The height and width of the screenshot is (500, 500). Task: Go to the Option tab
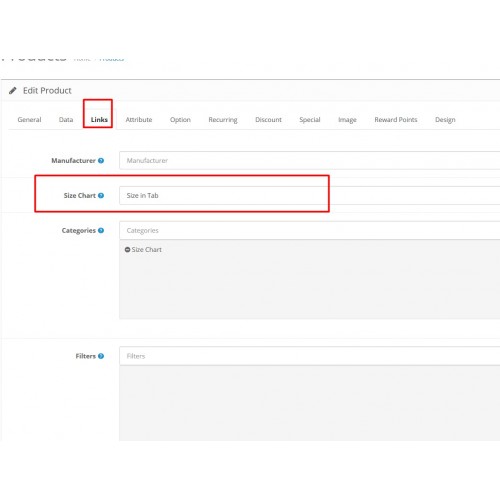pyautogui.click(x=180, y=120)
